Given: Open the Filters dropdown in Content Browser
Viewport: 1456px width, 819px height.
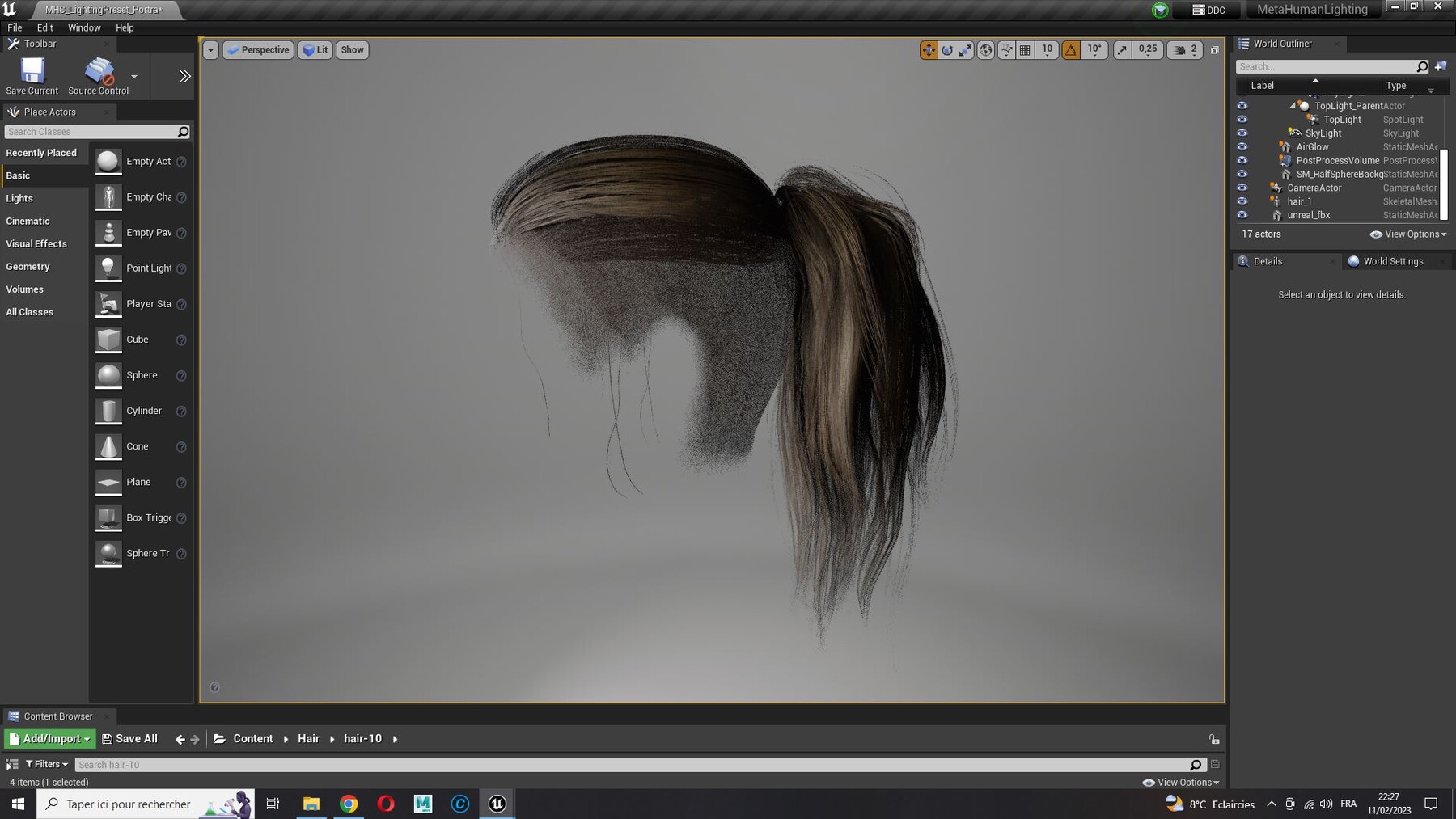Looking at the screenshot, I should [x=47, y=764].
